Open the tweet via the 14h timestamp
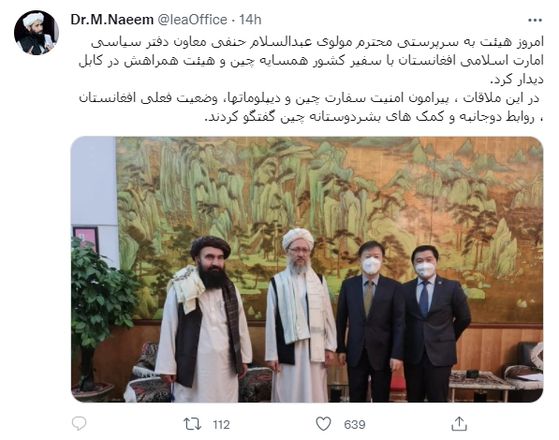Viewport: 559px width, 440px height. point(250,20)
